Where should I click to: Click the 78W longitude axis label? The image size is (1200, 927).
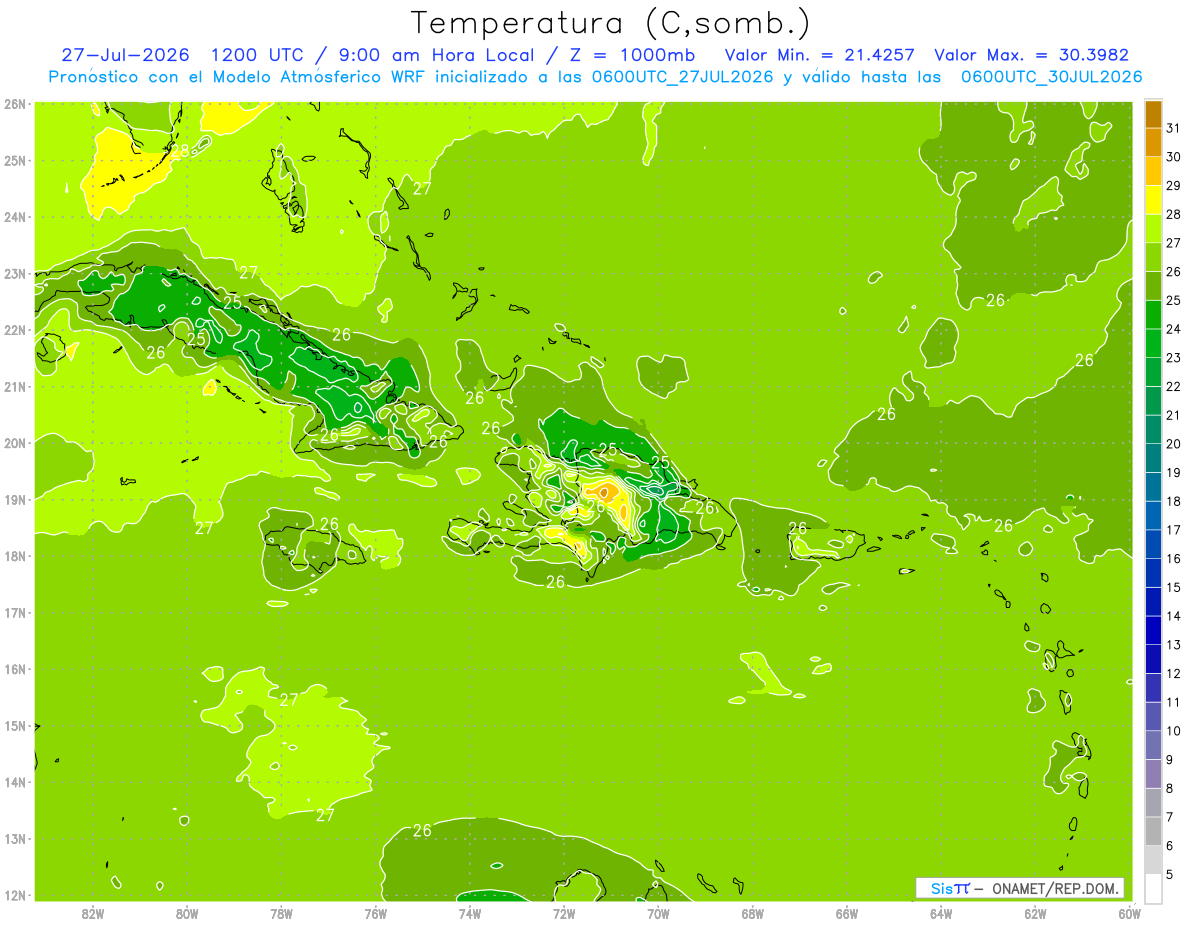point(281,913)
